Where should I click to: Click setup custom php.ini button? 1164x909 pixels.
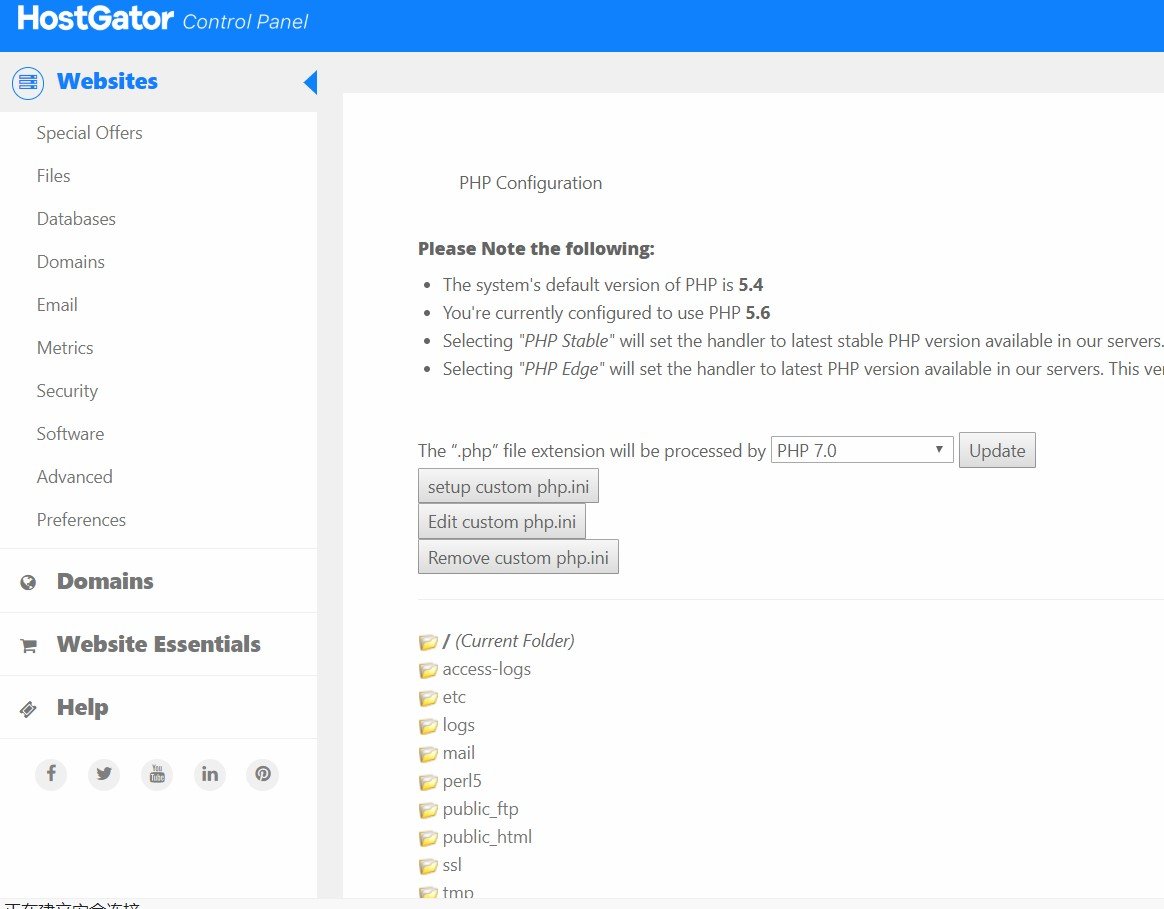(x=509, y=486)
